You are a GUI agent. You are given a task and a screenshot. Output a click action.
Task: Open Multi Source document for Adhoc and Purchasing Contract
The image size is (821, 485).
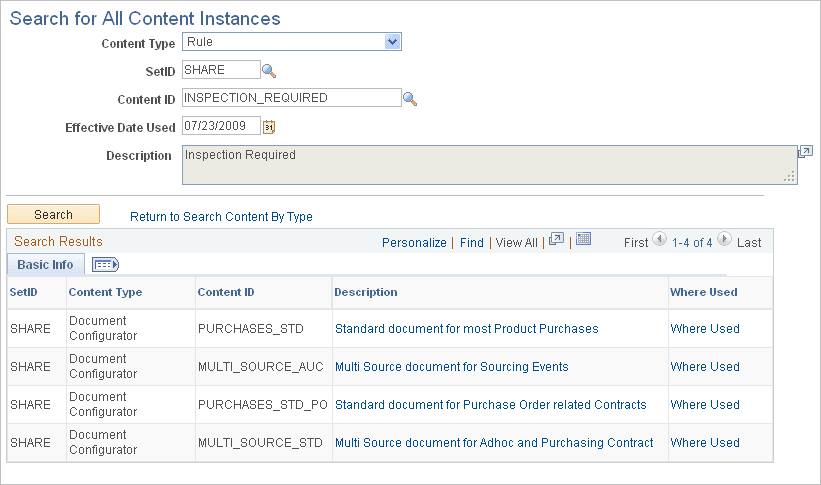tap(494, 443)
